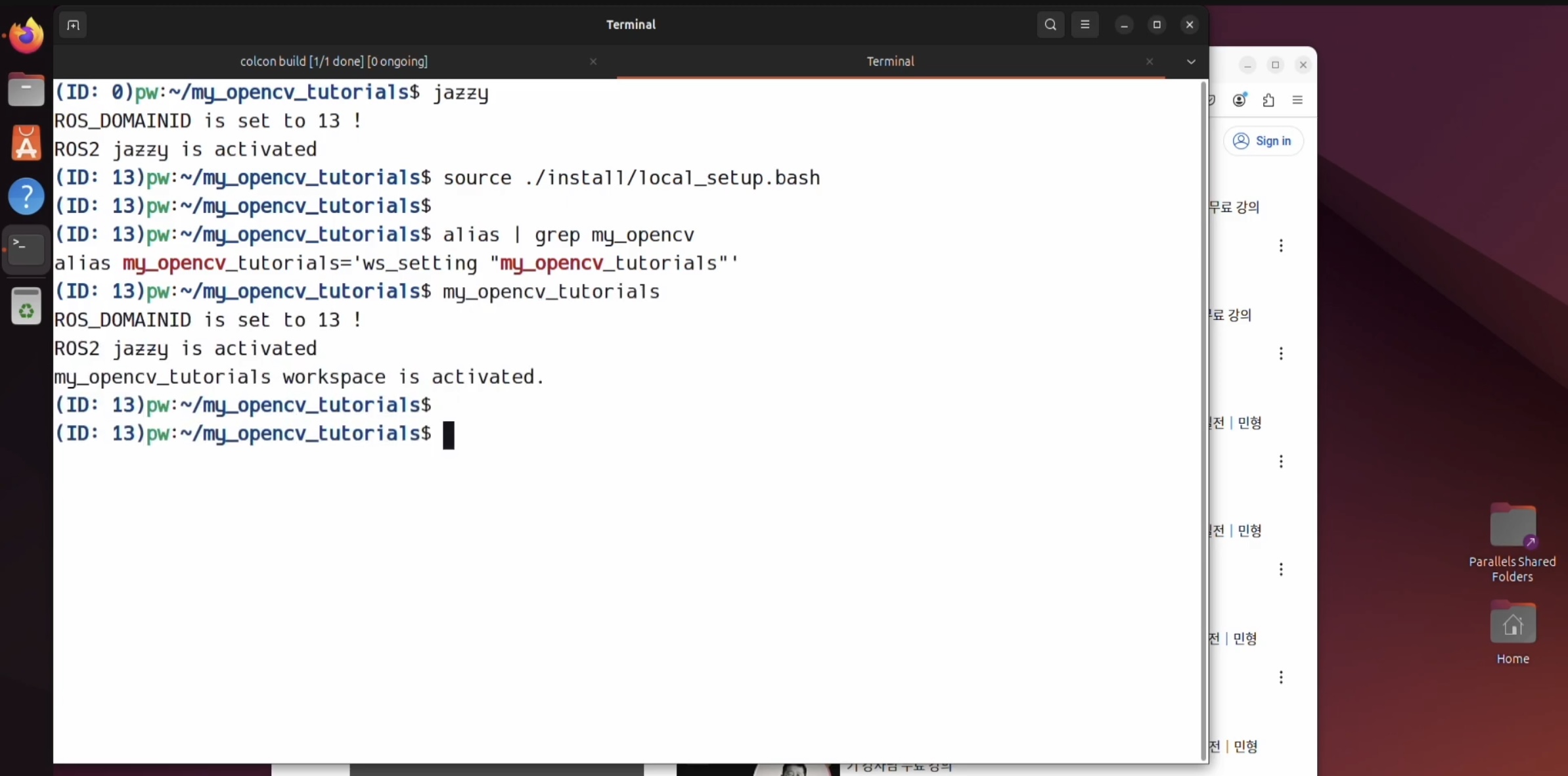Click the terminal search icon
Screen dimensions: 1568x776
pyautogui.click(x=1050, y=25)
